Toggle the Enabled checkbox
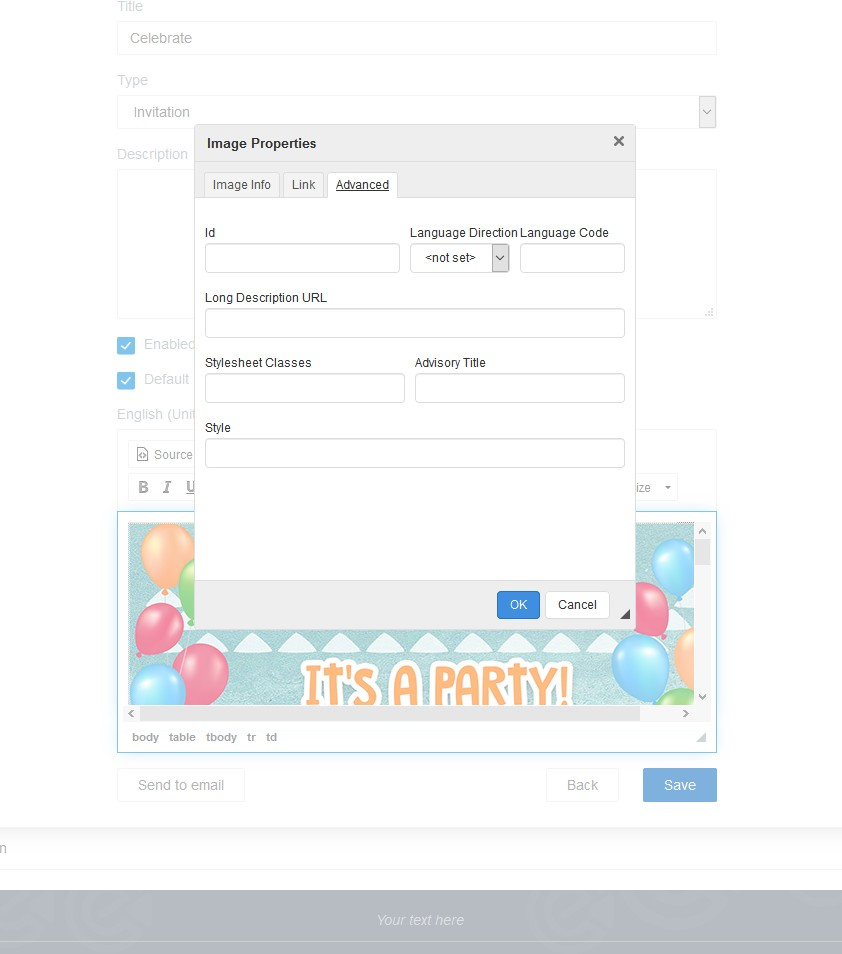 (x=126, y=345)
